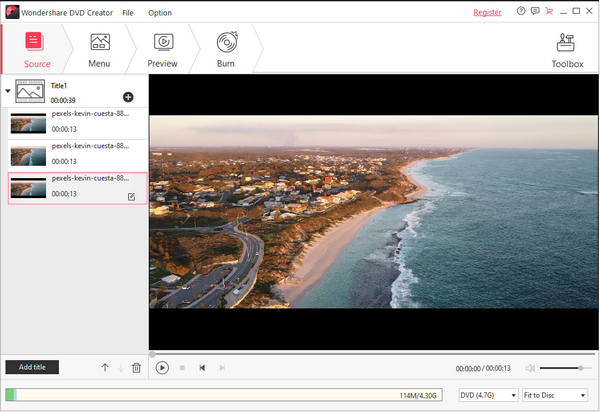The height and width of the screenshot is (412, 600).
Task: Open the Toolbox
Action: tap(567, 49)
